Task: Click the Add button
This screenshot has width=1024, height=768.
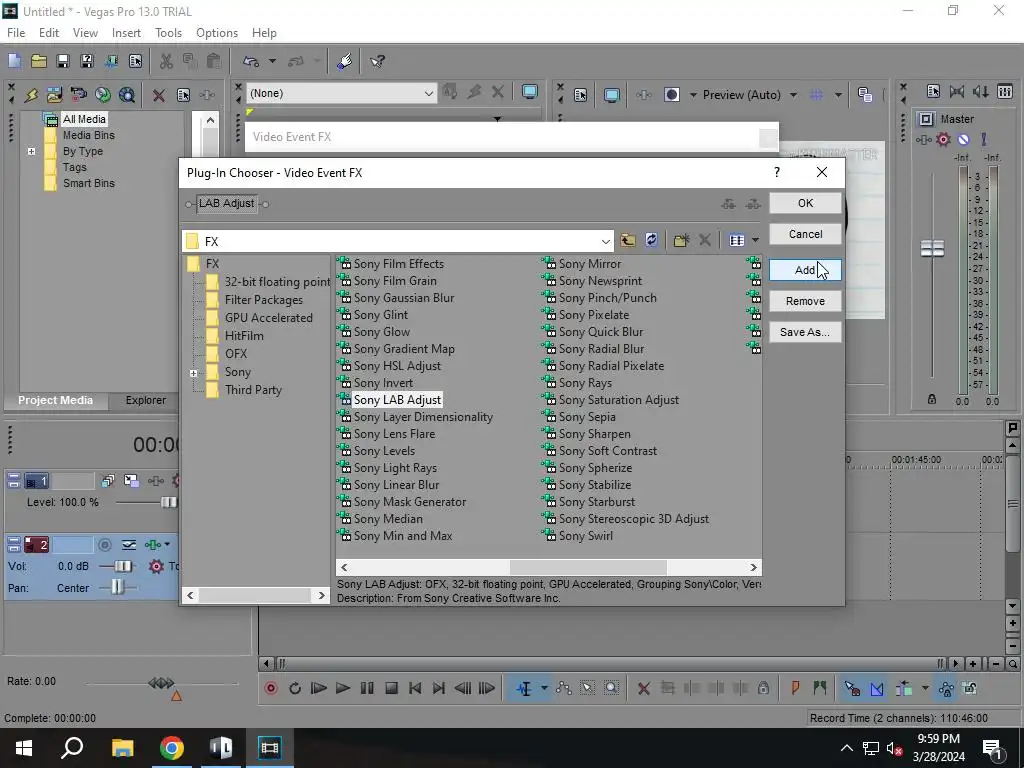Action: point(805,270)
